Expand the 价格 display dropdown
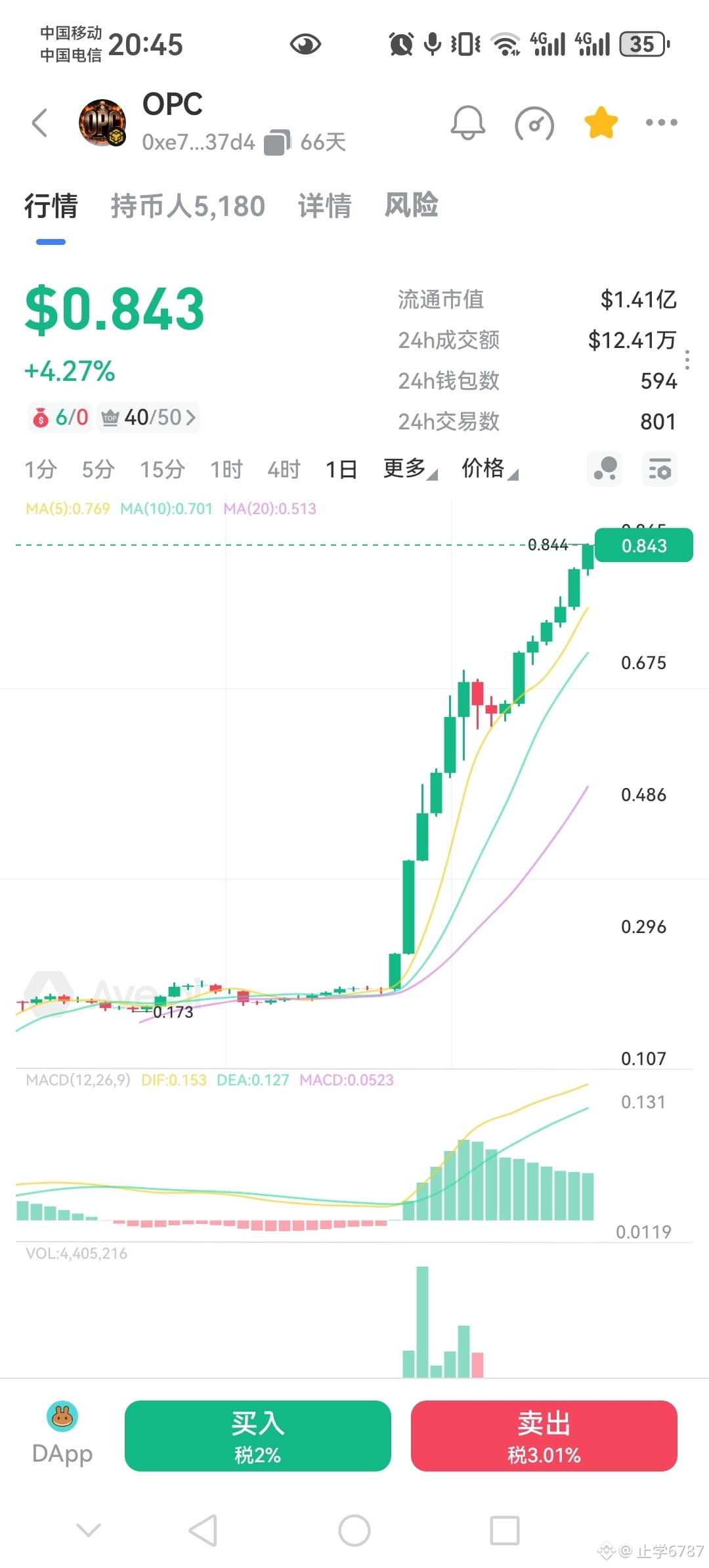 click(x=490, y=469)
